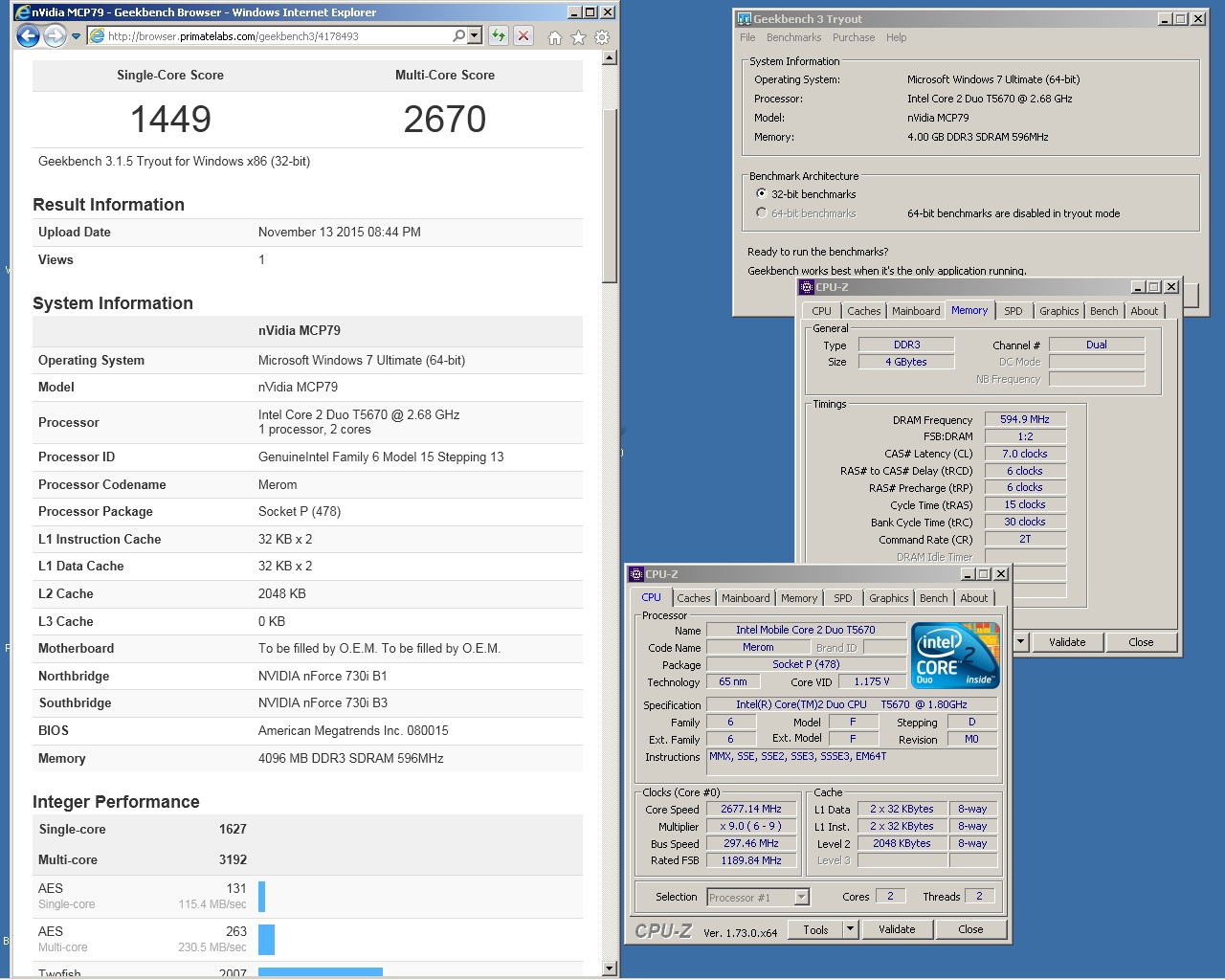Click the Multiplier value x 9.0 ( 6 - 9 )
Image resolution: width=1225 pixels, height=980 pixels.
click(x=751, y=826)
